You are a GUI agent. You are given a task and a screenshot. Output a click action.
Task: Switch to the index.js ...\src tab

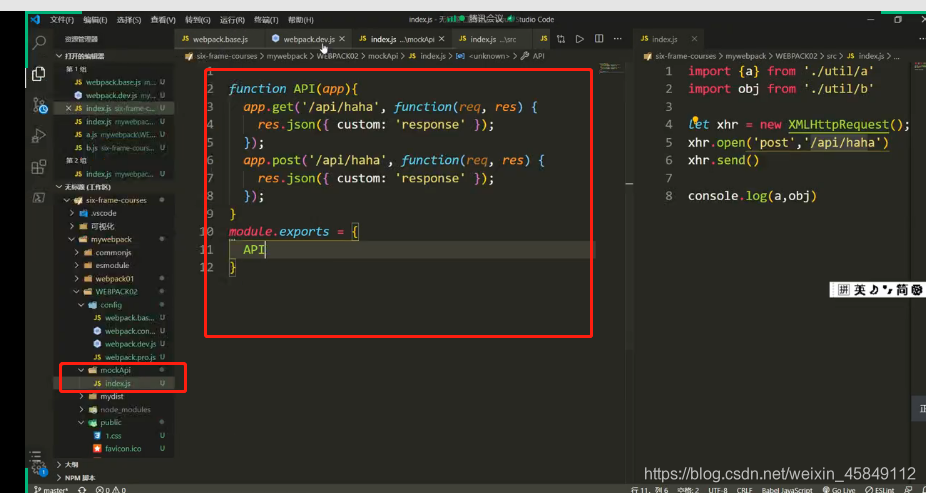(x=493, y=39)
